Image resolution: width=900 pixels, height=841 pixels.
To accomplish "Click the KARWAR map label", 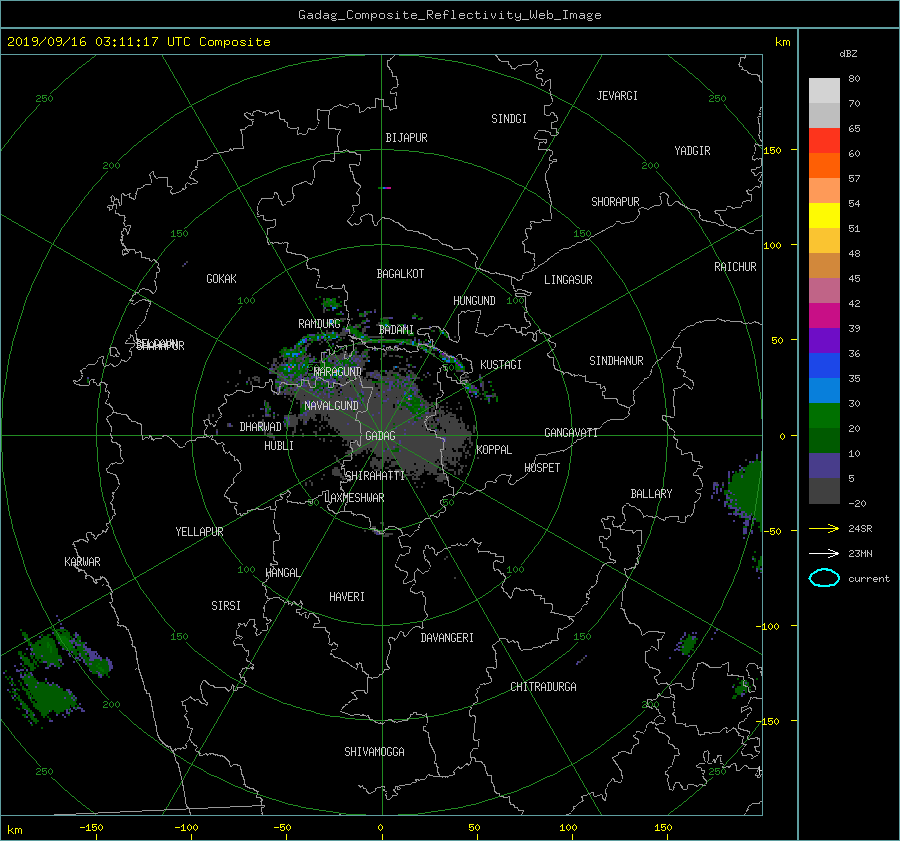I will coord(82,562).
